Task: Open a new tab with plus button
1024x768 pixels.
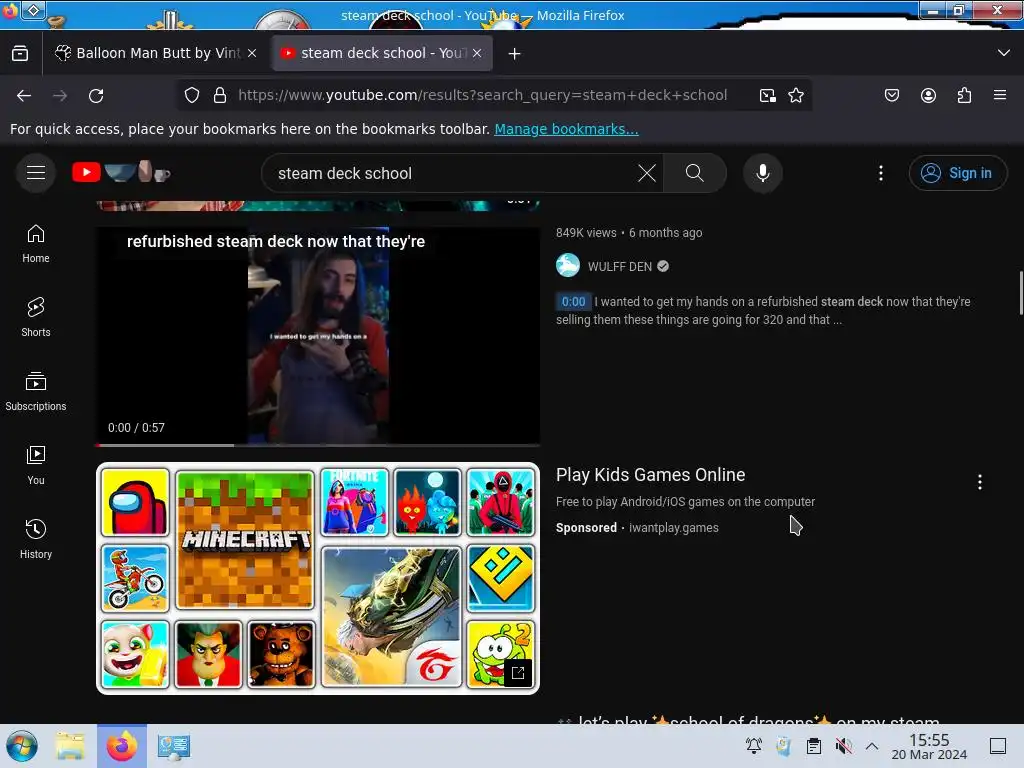Action: pos(515,54)
